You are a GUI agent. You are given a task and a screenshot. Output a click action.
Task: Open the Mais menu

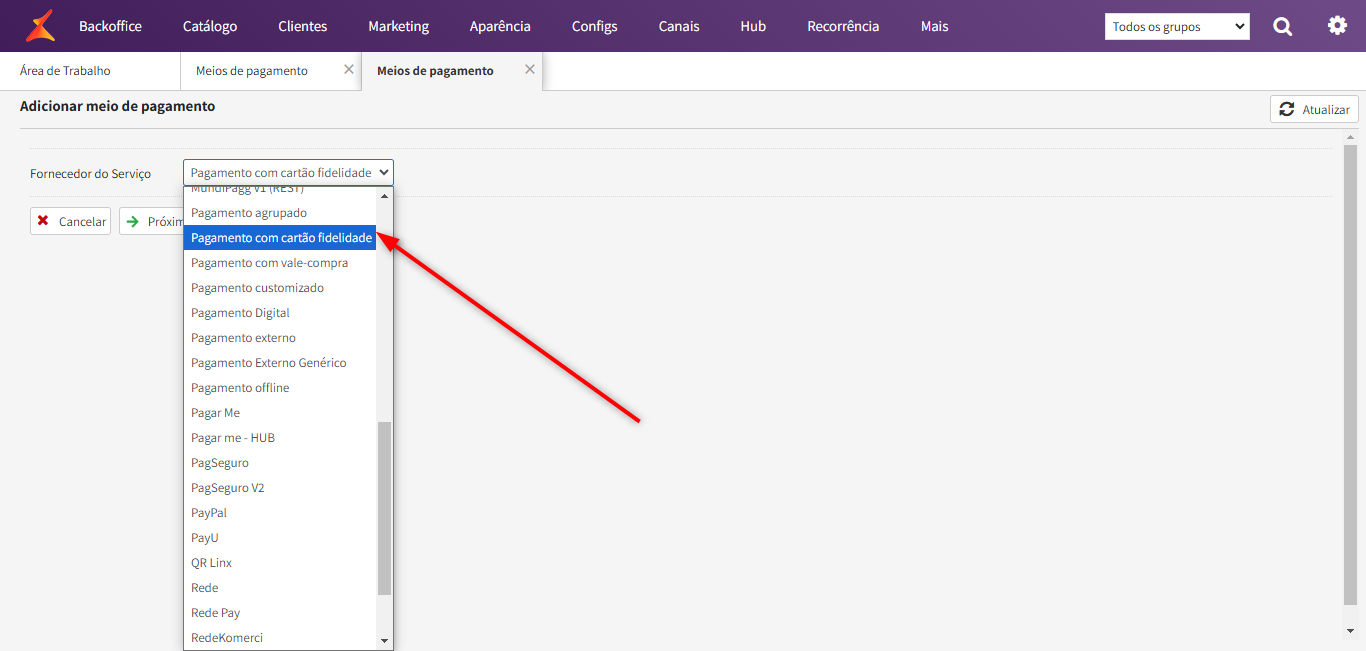935,26
